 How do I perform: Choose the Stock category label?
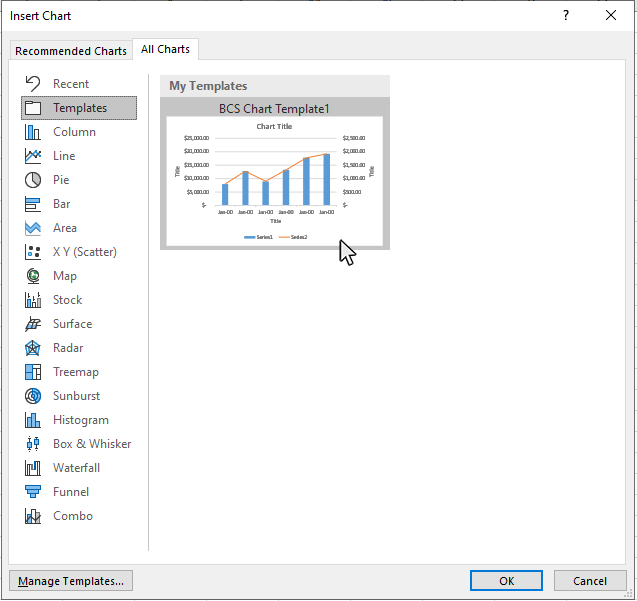click(67, 300)
